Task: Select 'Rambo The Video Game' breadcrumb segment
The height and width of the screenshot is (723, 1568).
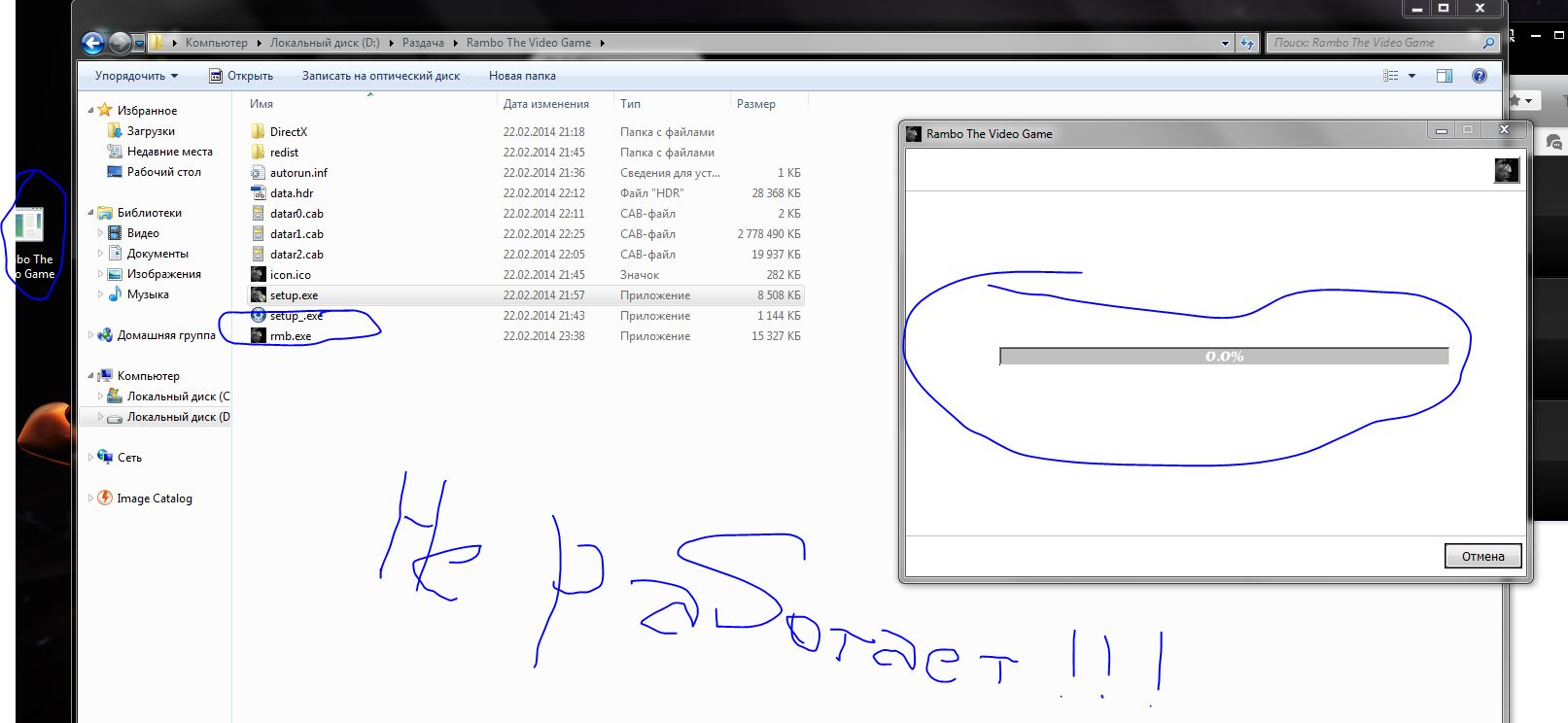Action: (x=529, y=43)
